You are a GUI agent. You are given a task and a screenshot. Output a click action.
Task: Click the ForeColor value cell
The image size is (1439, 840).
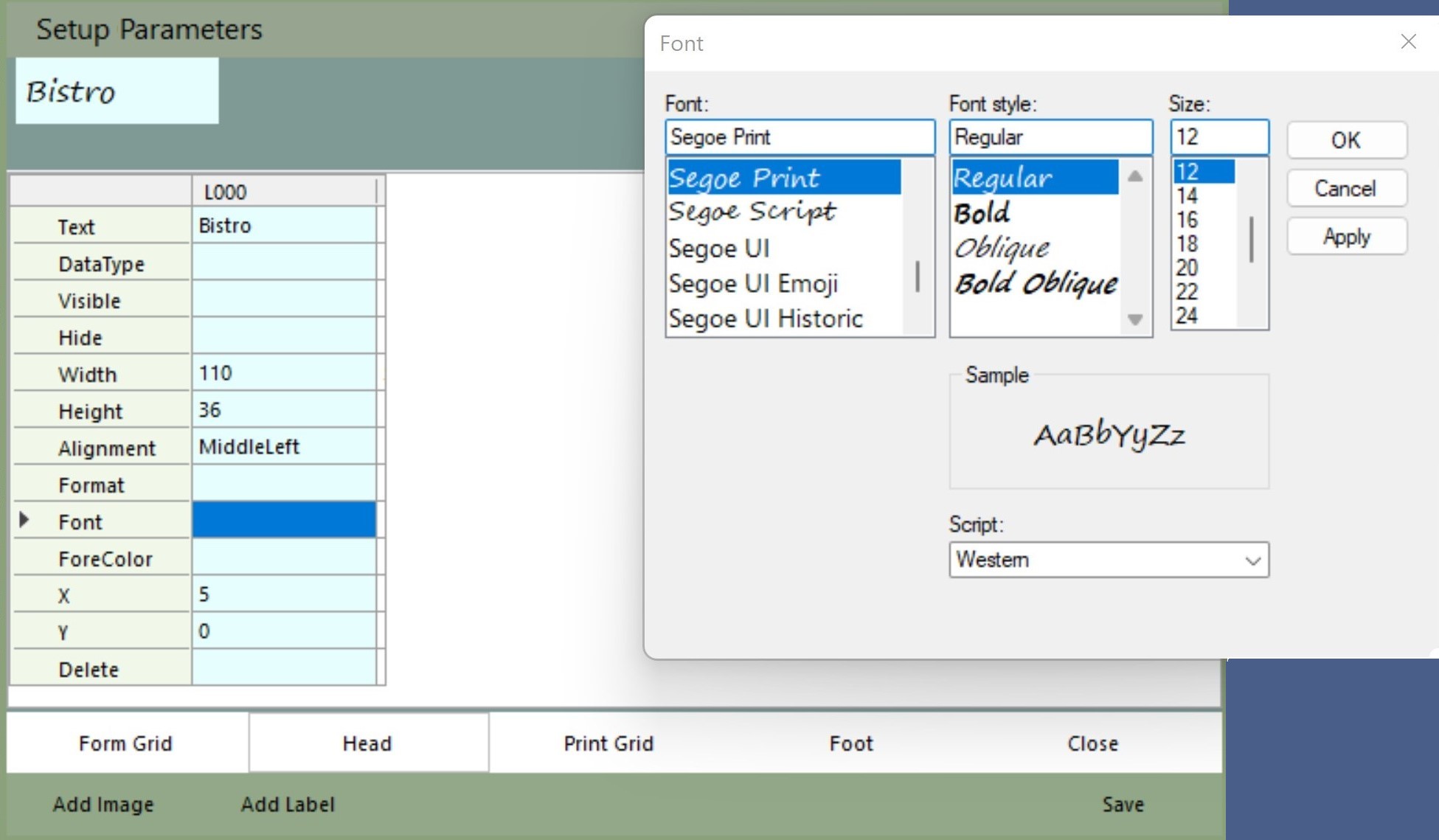coord(283,558)
